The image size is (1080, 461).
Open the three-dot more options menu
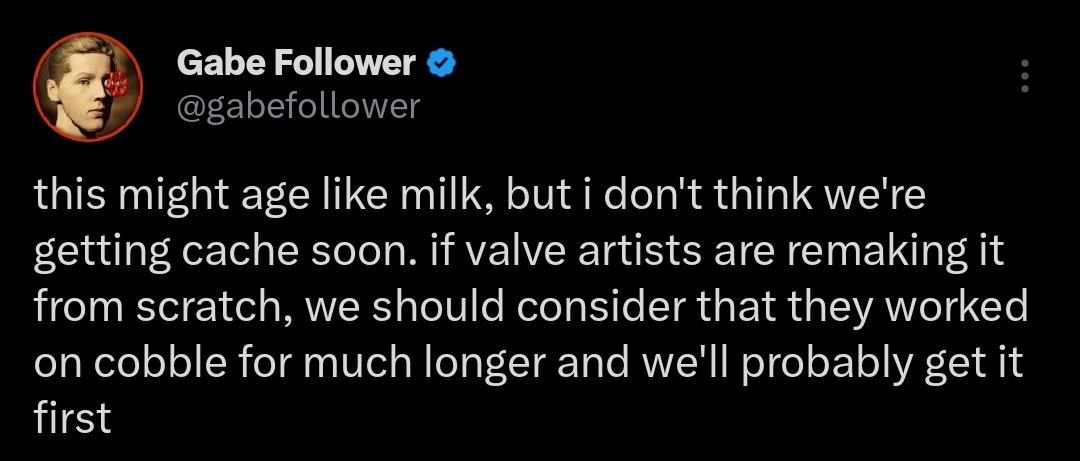coord(1023,76)
